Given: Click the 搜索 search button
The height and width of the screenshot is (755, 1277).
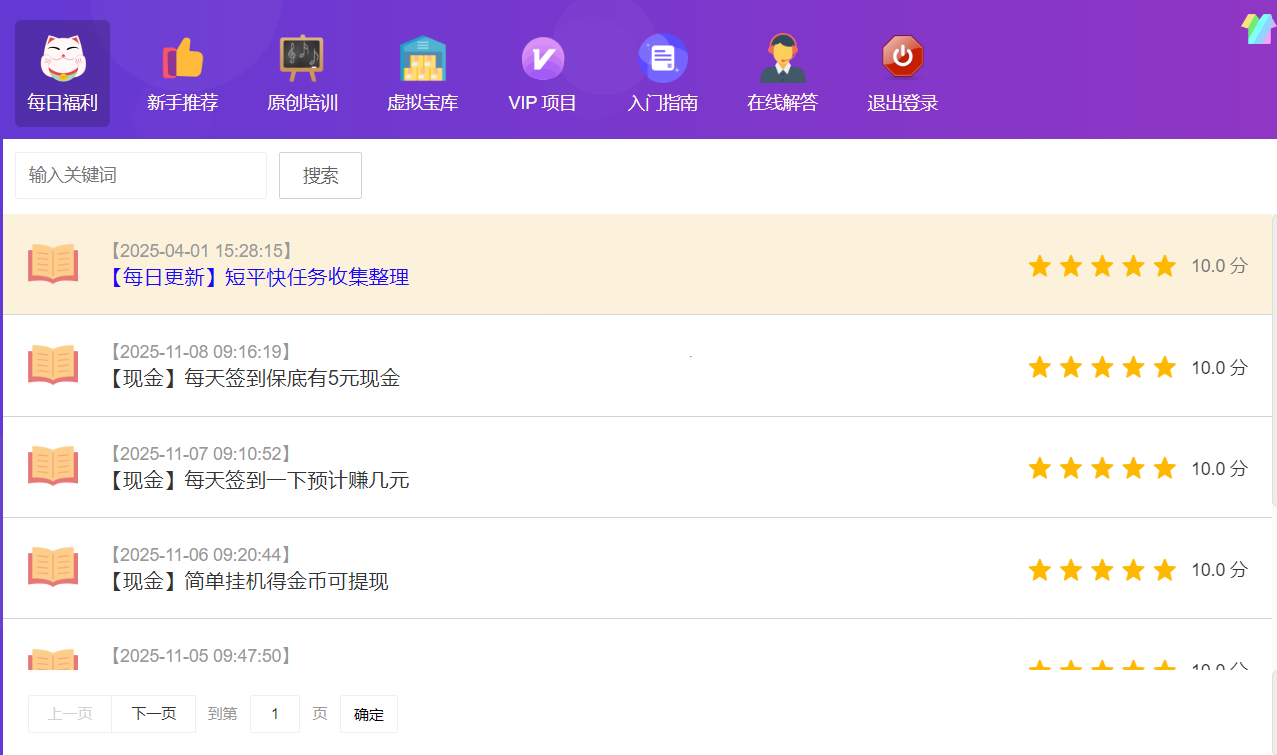Looking at the screenshot, I should pos(320,175).
